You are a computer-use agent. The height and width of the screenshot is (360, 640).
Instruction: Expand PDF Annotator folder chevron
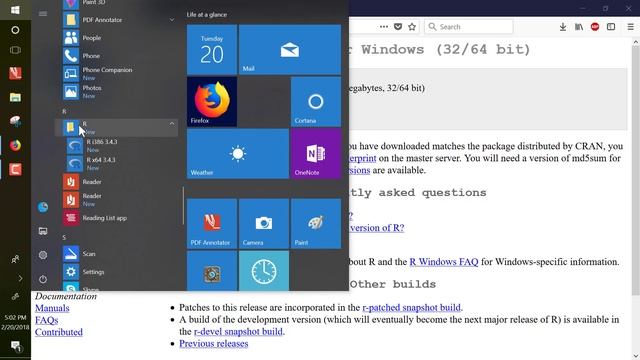[172, 20]
